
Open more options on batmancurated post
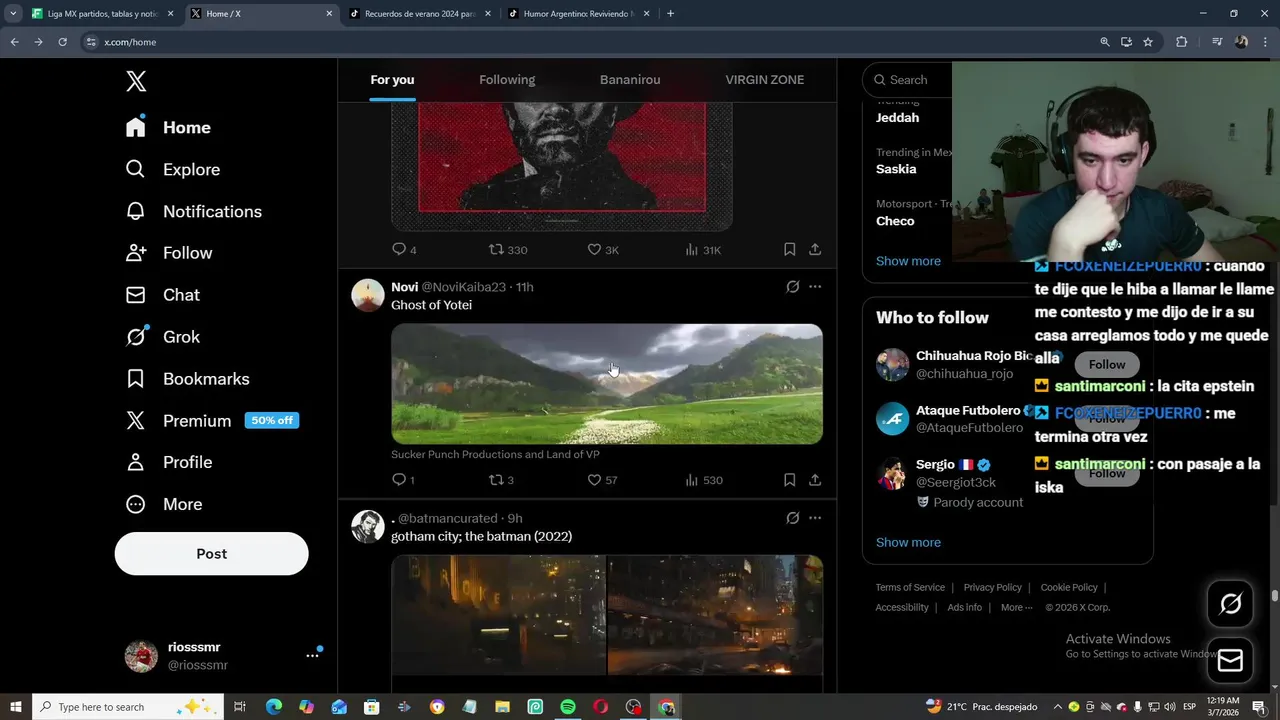point(815,518)
